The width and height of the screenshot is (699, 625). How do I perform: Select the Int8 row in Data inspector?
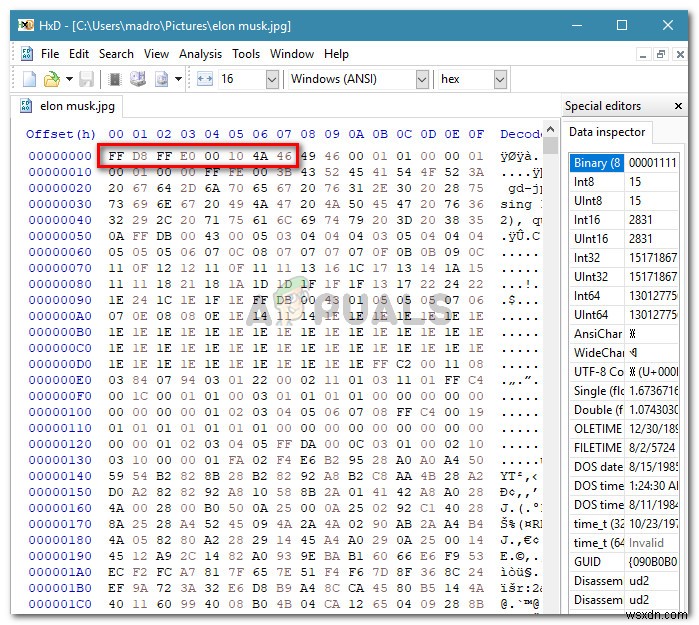tap(624, 182)
